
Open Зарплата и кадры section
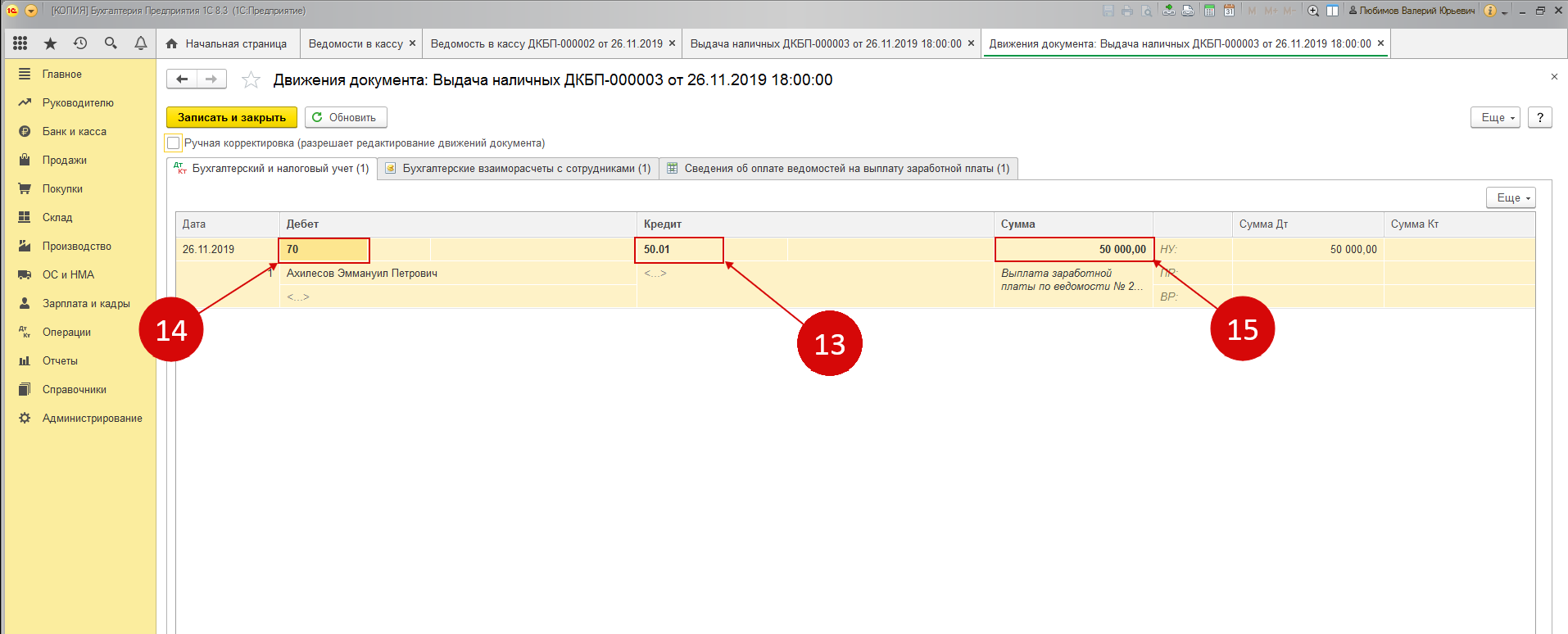79,303
